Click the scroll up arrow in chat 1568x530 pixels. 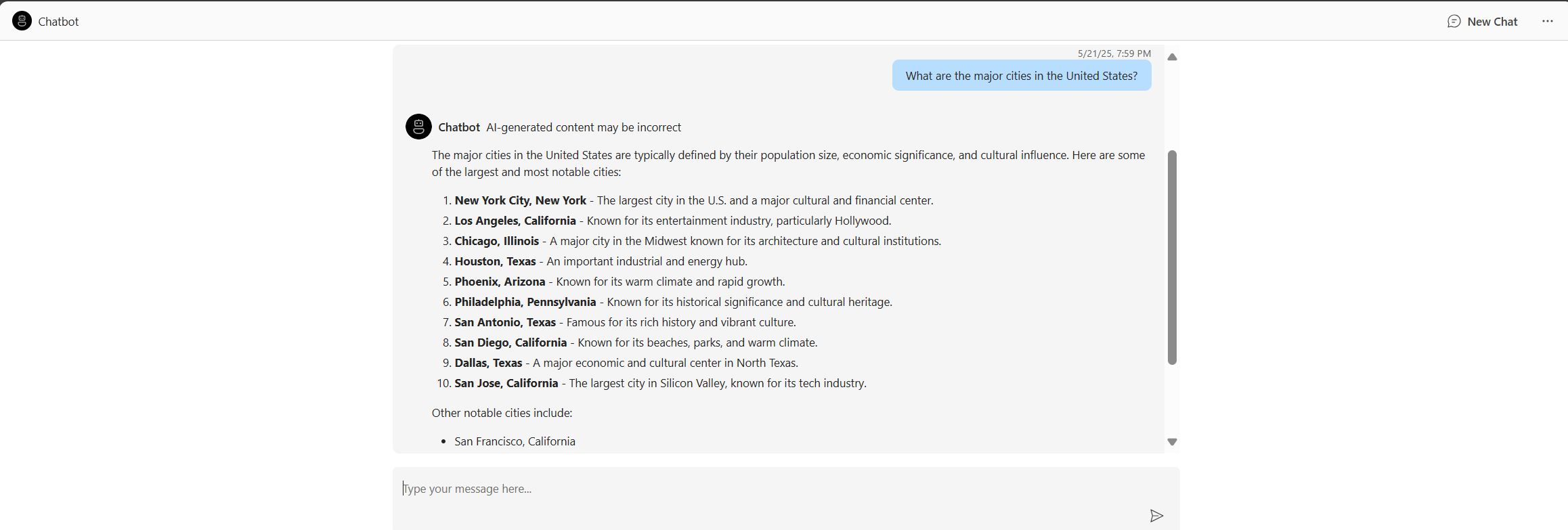pos(1172,58)
